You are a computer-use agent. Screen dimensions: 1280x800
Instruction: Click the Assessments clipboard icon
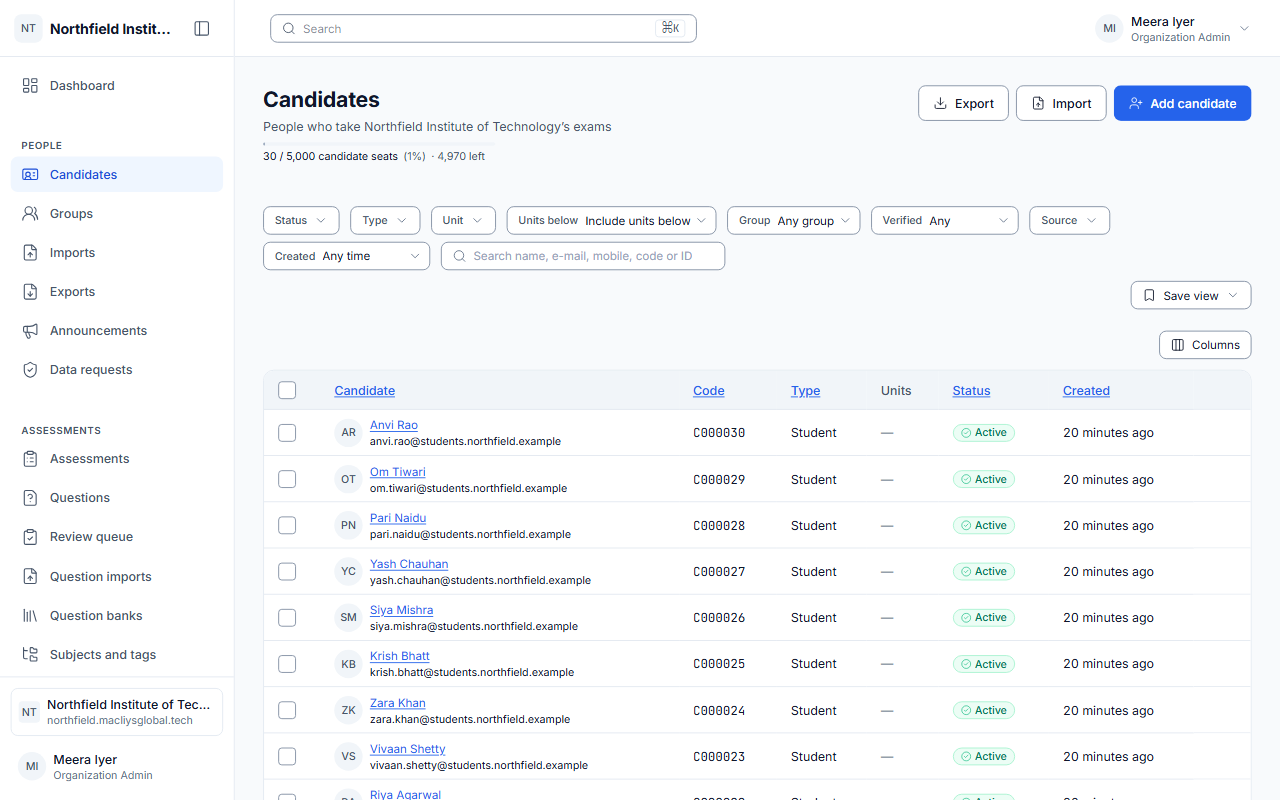(x=30, y=459)
